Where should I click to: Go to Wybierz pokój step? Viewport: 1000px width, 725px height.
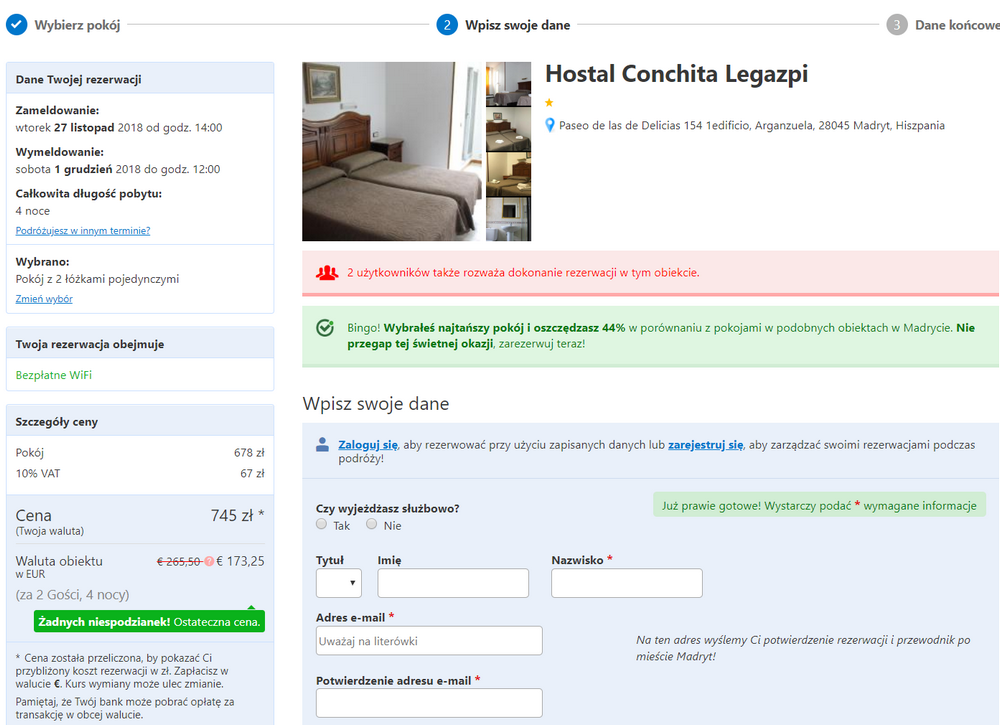point(77,25)
